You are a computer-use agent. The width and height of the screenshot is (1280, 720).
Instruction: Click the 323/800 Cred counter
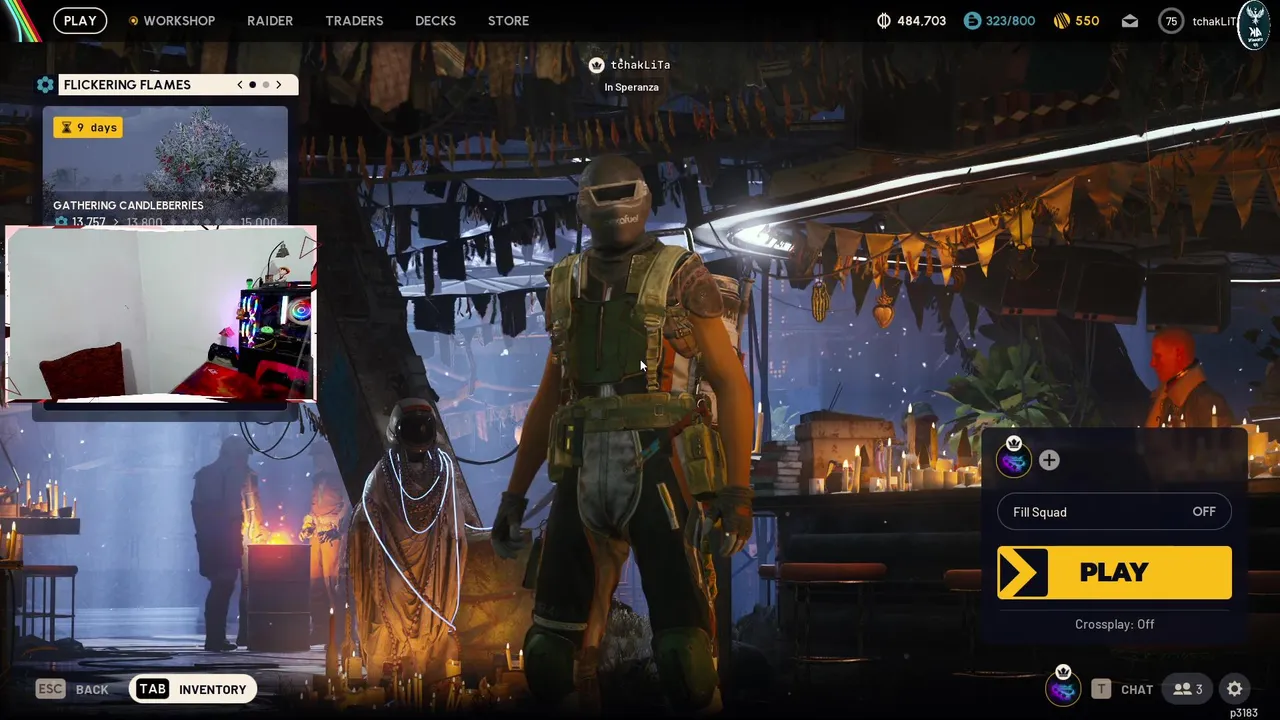point(1011,21)
